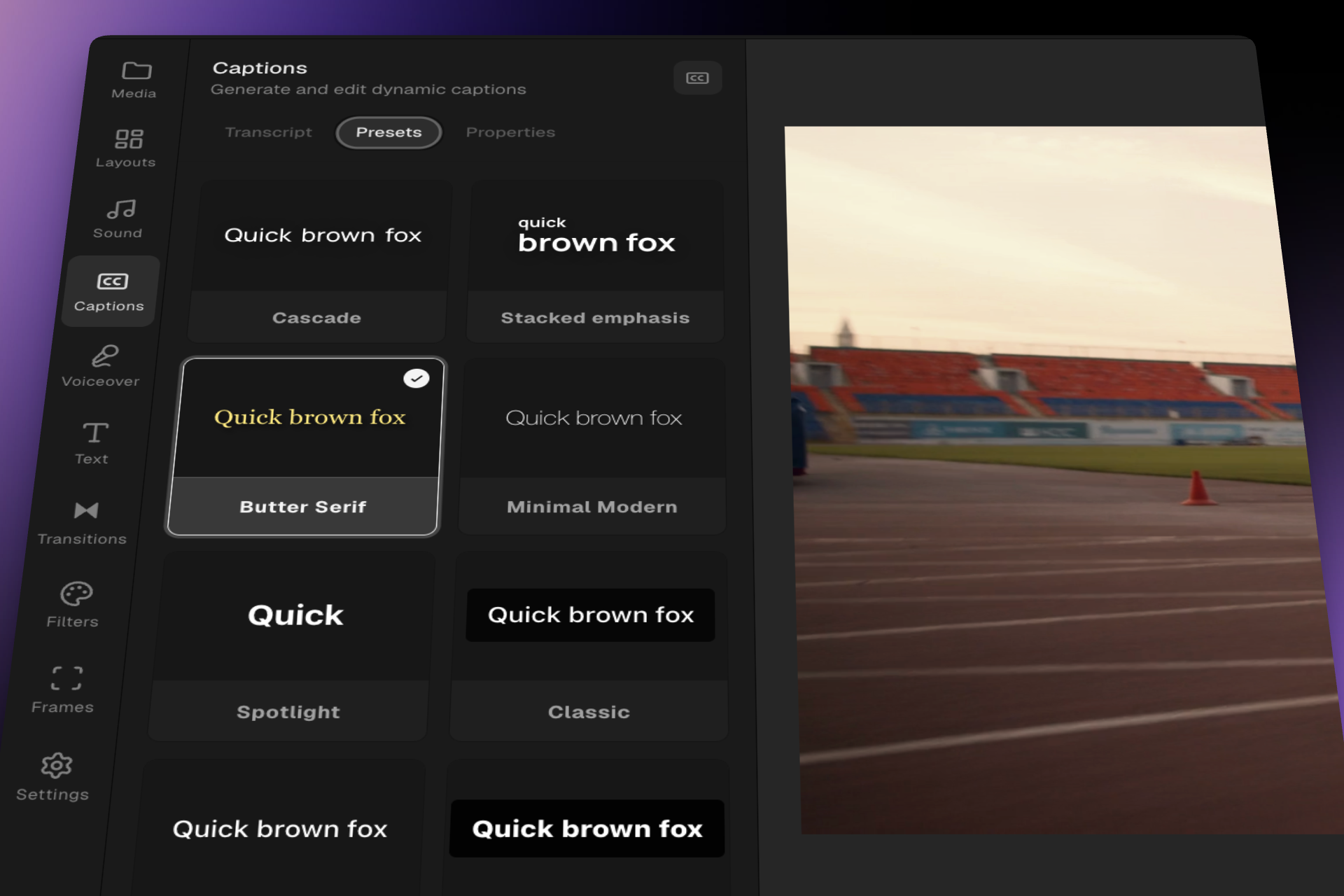Open the Frames panel

(x=65, y=689)
